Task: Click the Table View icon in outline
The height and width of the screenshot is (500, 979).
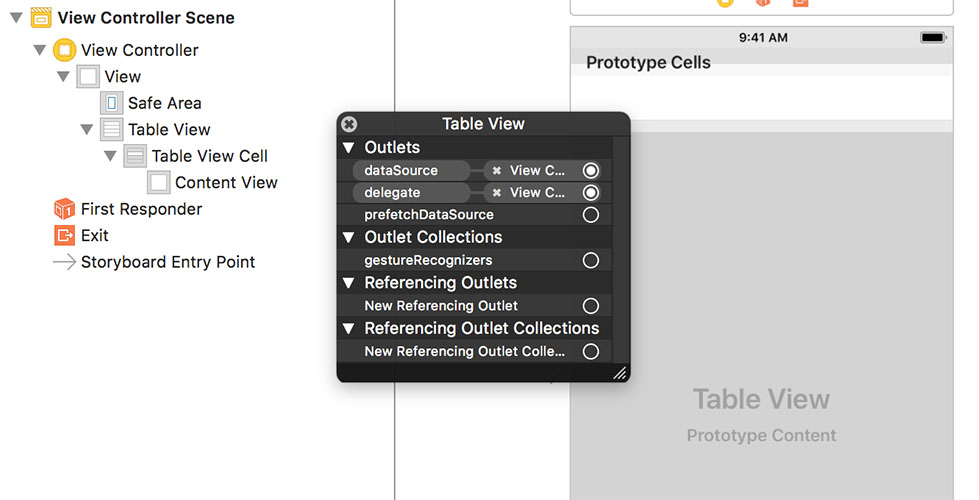Action: coord(112,129)
